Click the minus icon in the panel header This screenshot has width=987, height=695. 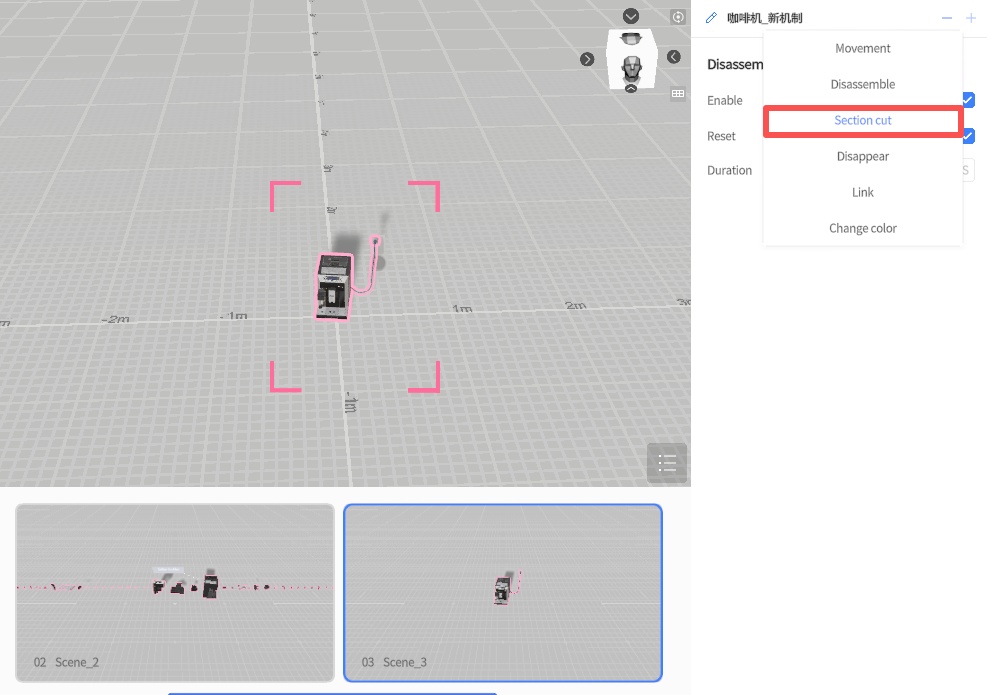coord(947,18)
